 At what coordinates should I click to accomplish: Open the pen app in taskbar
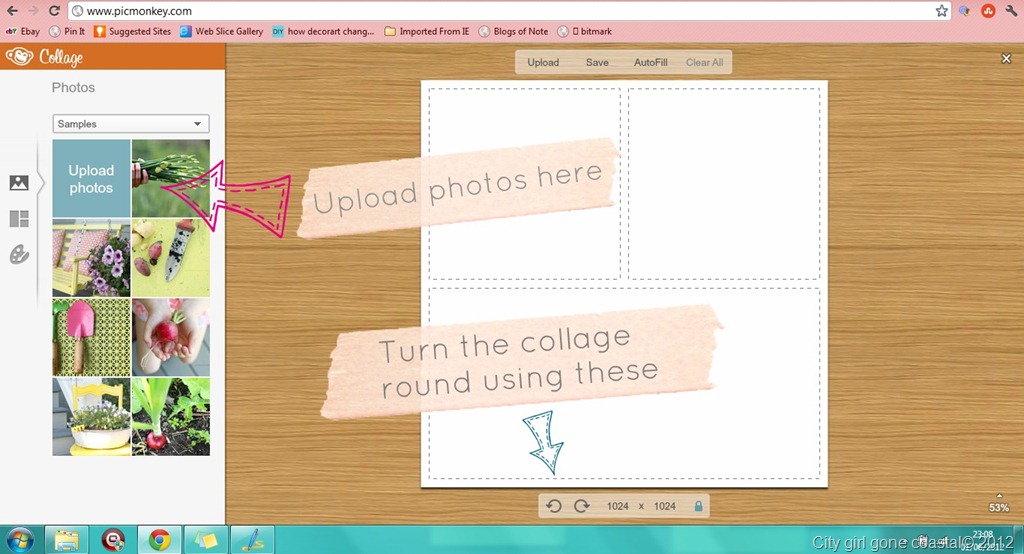click(x=252, y=540)
